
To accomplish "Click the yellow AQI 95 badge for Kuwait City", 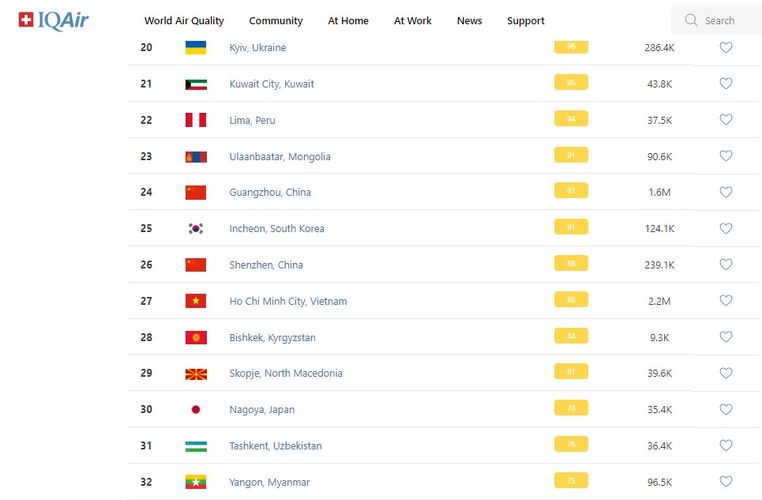I will click(x=571, y=83).
